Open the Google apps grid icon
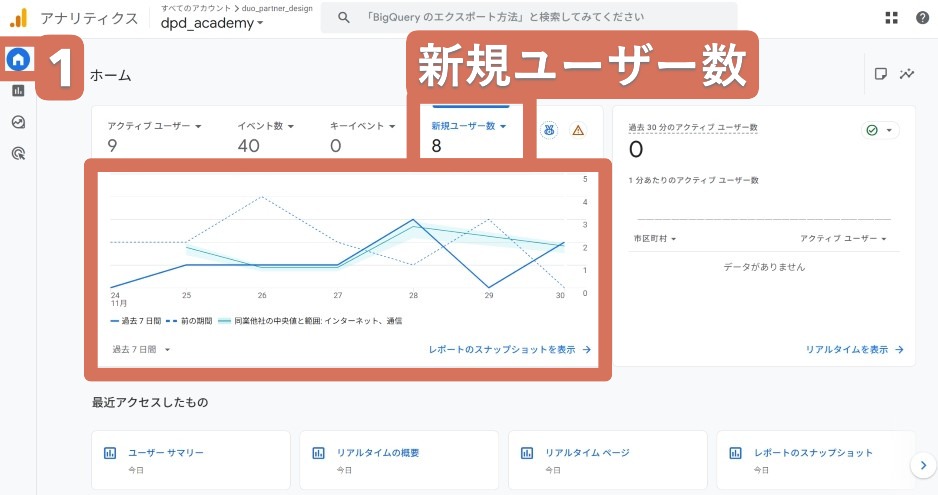 coord(891,18)
